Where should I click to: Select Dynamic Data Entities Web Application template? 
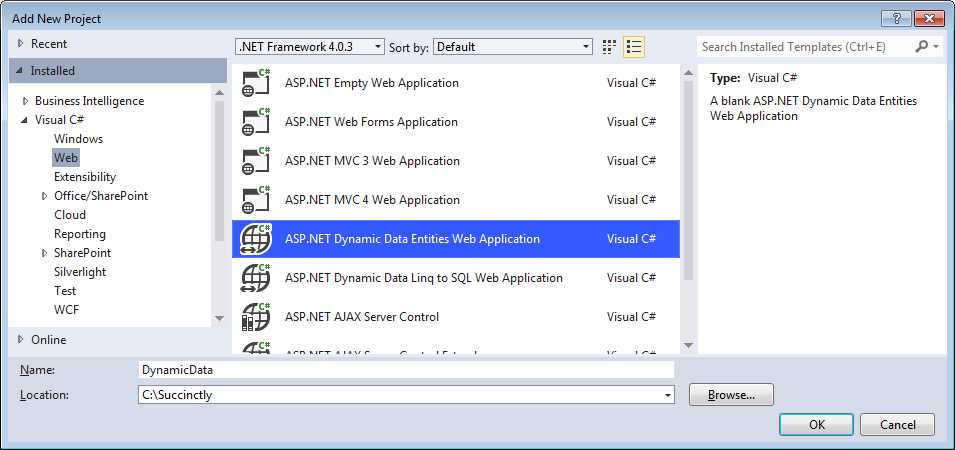tap(456, 239)
